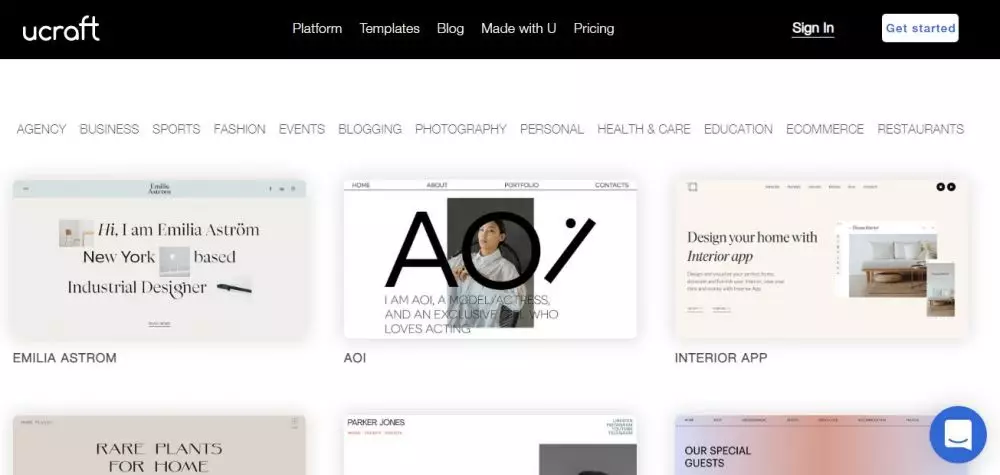Image resolution: width=1000 pixels, height=475 pixels.
Task: Visit the Made with U page
Action: click(518, 29)
